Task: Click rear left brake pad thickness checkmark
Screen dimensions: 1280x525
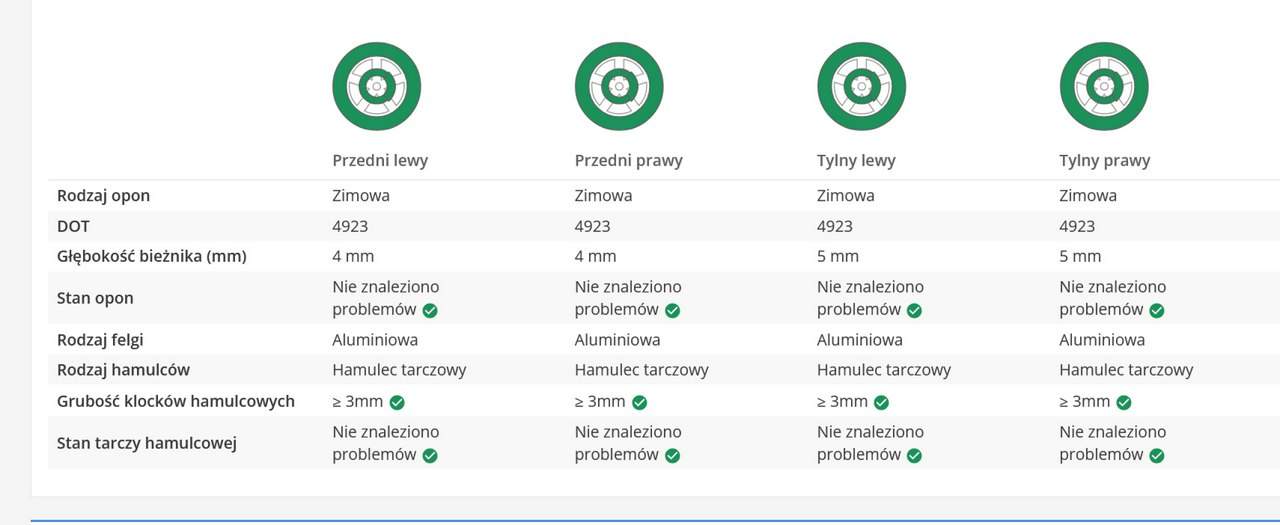Action: pyautogui.click(x=881, y=402)
